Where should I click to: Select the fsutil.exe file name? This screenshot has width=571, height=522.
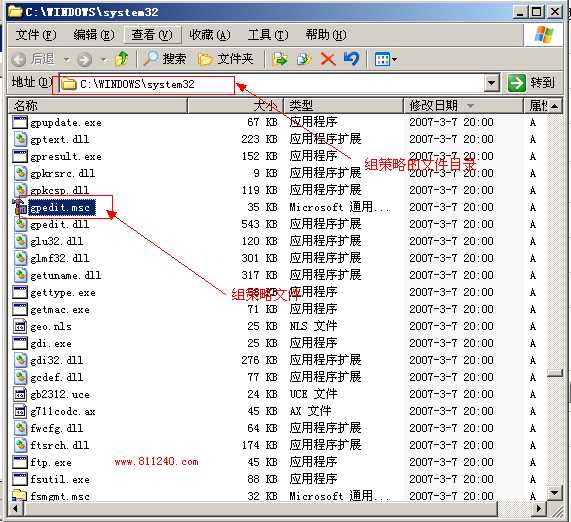pos(60,479)
